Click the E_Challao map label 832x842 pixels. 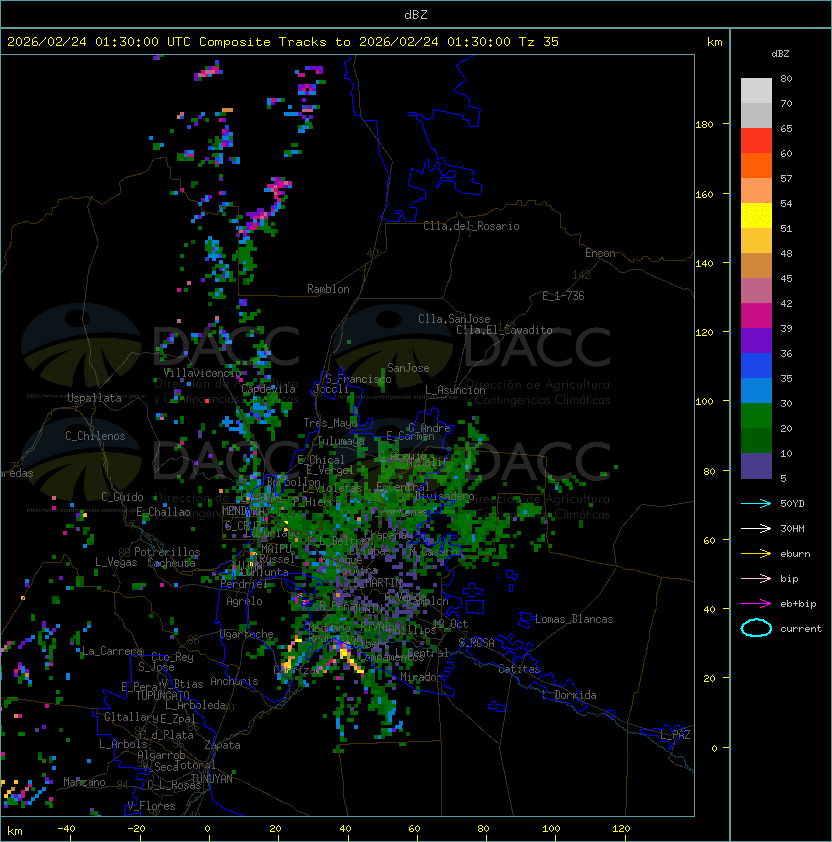coord(163,512)
